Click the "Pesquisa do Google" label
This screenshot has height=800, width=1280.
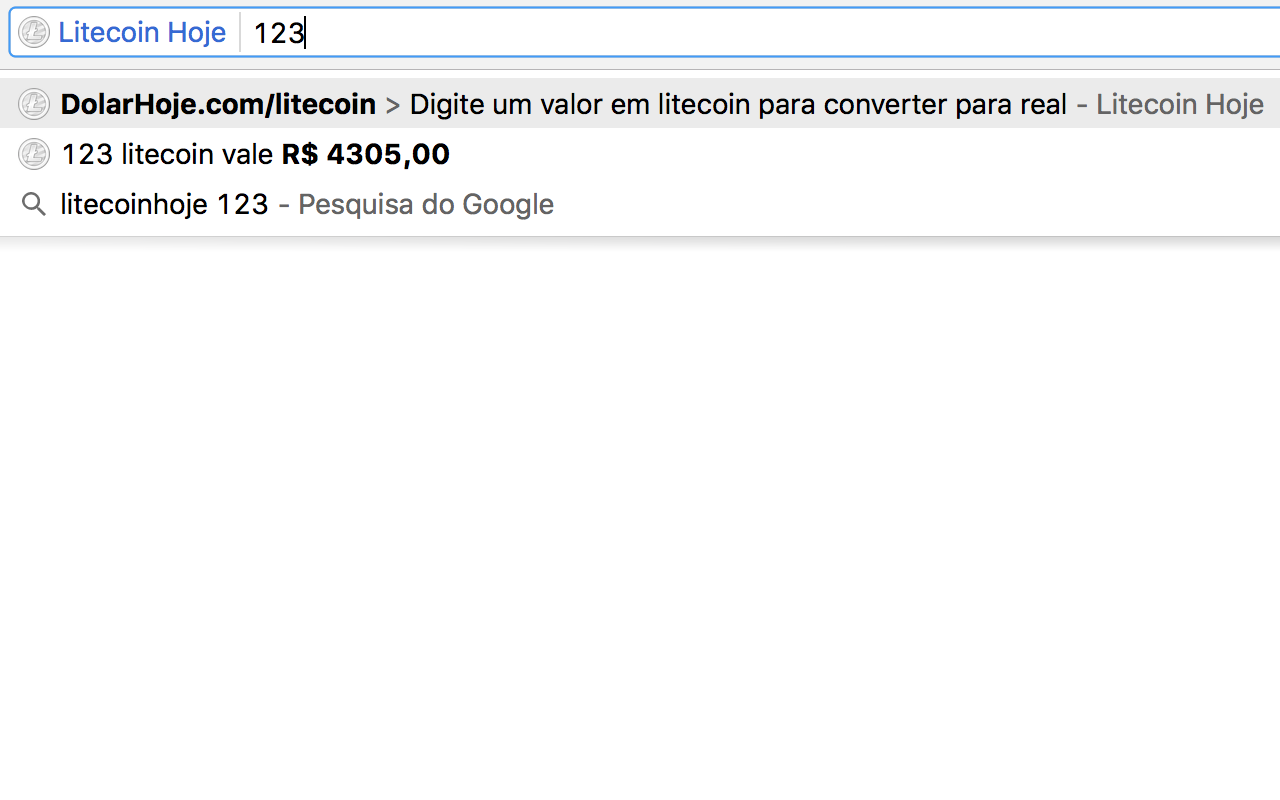click(426, 204)
